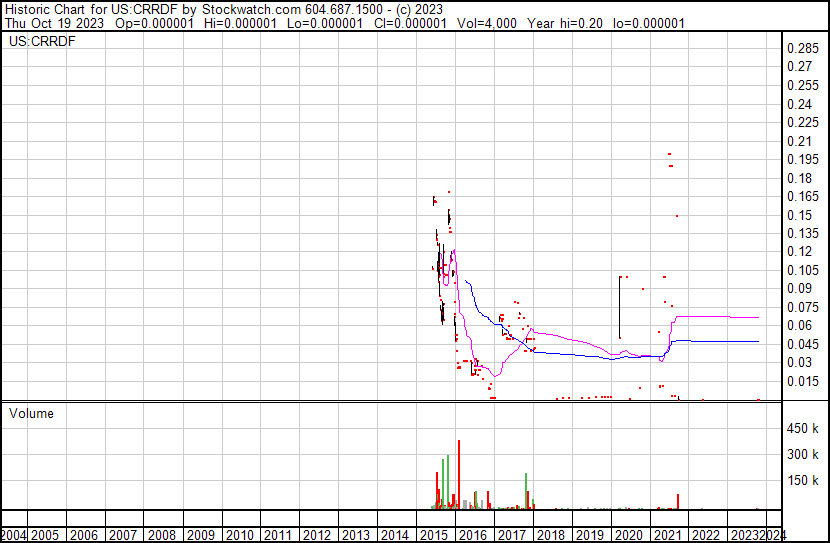Select the 2004 year label on the axis
Image resolution: width=830 pixels, height=543 pixels.
click(13, 535)
